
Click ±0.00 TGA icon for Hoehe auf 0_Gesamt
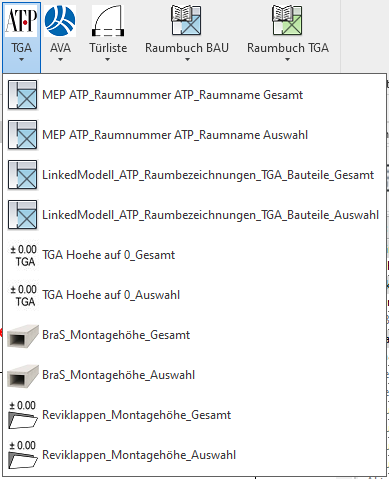[23, 255]
